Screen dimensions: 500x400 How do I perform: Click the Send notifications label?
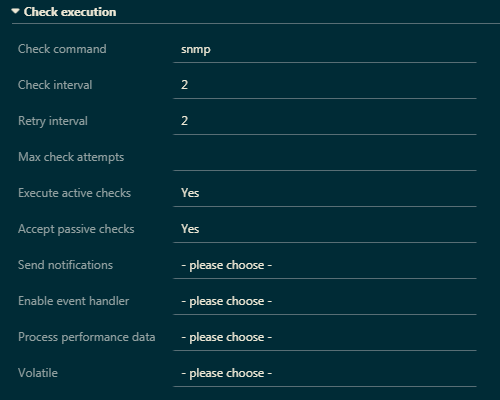pyautogui.click(x=65, y=265)
